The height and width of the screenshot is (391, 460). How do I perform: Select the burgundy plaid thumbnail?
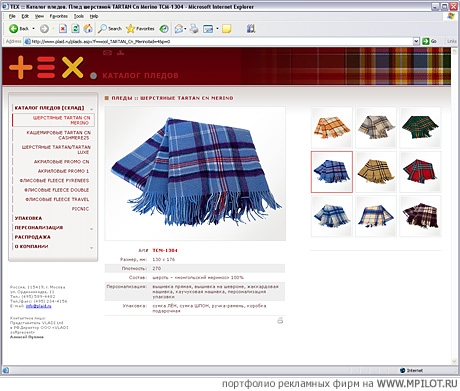point(420,216)
